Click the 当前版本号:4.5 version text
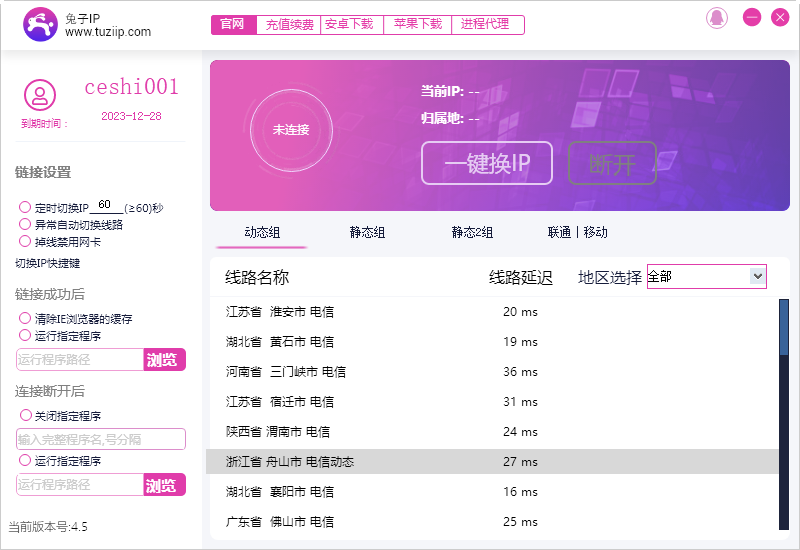Viewport: 800px width, 550px height. pyautogui.click(x=48, y=527)
